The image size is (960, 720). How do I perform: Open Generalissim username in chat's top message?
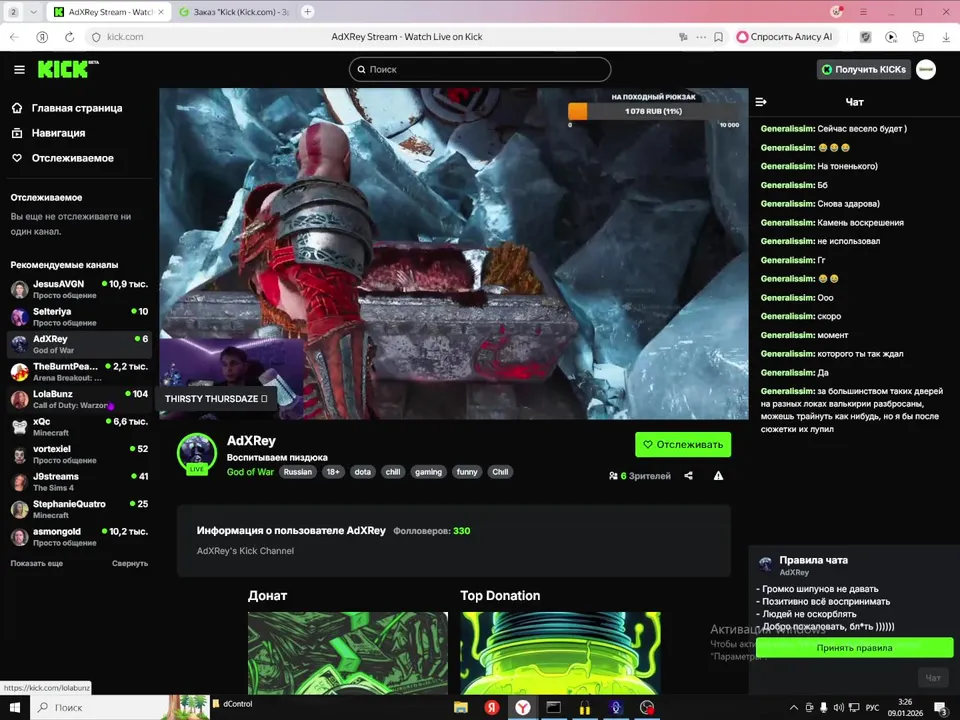(x=787, y=129)
